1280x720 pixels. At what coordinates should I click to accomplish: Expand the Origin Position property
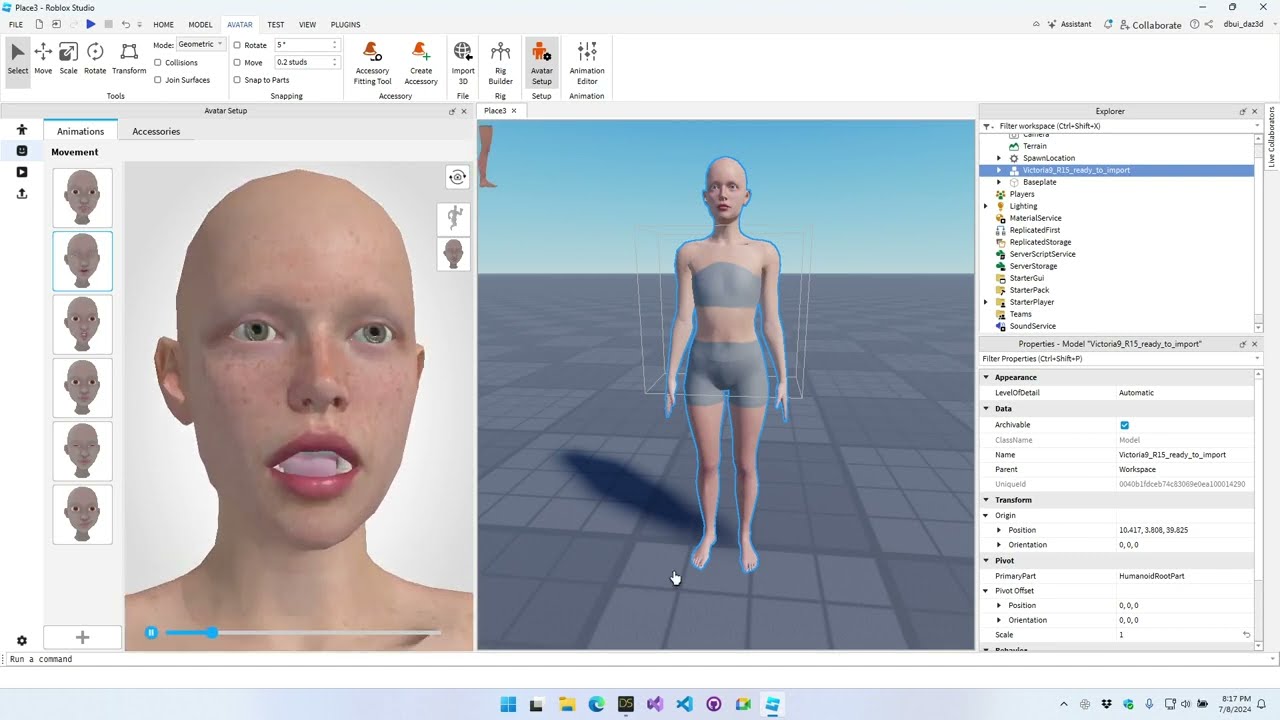click(998, 530)
